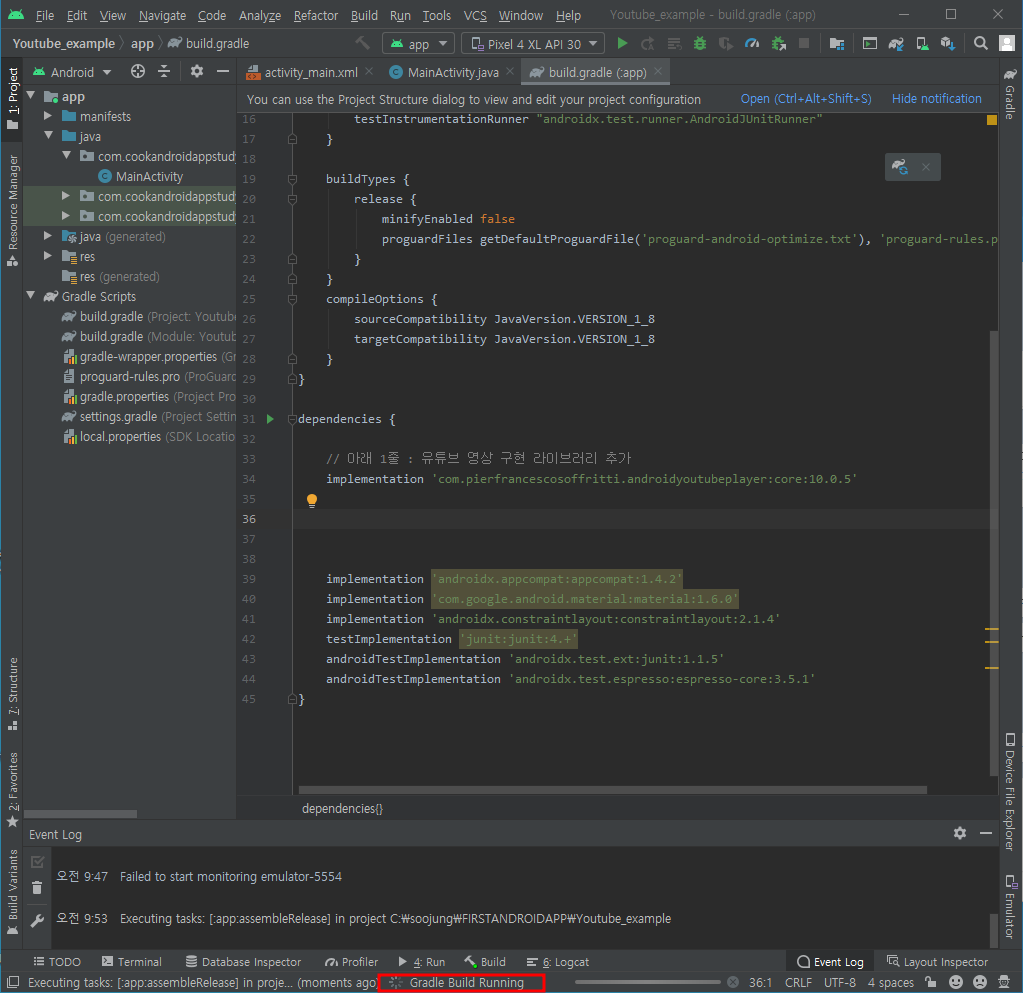Hide the Project panel with minus icon

pos(222,71)
